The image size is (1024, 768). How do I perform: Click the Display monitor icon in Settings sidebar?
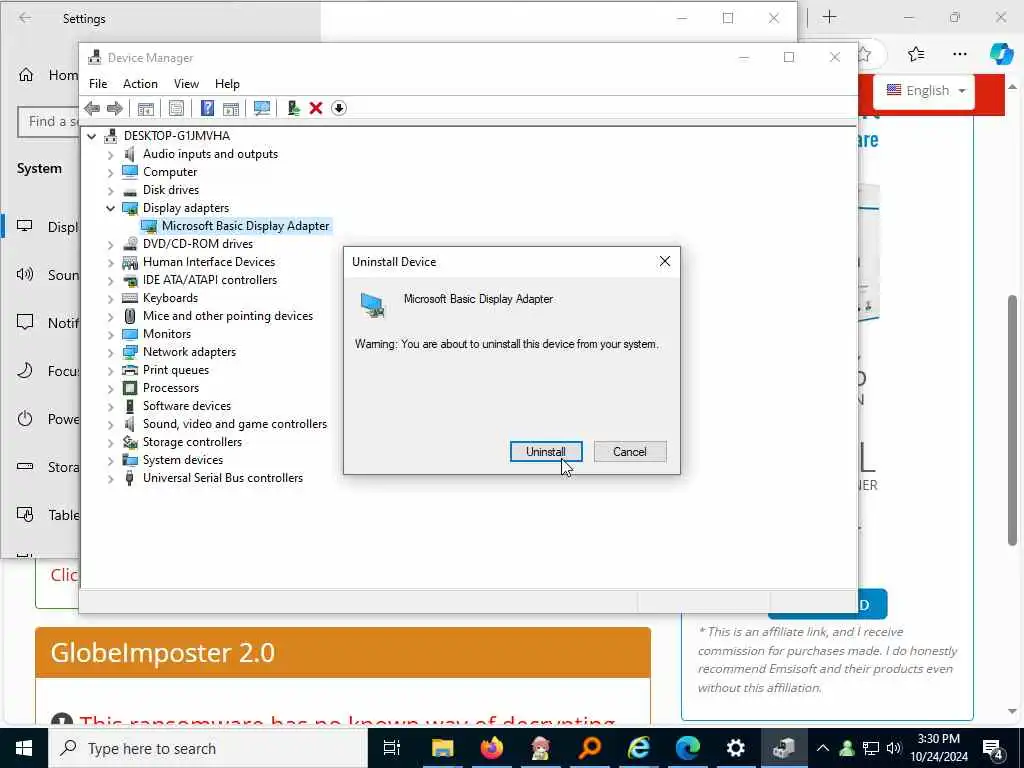tap(25, 226)
